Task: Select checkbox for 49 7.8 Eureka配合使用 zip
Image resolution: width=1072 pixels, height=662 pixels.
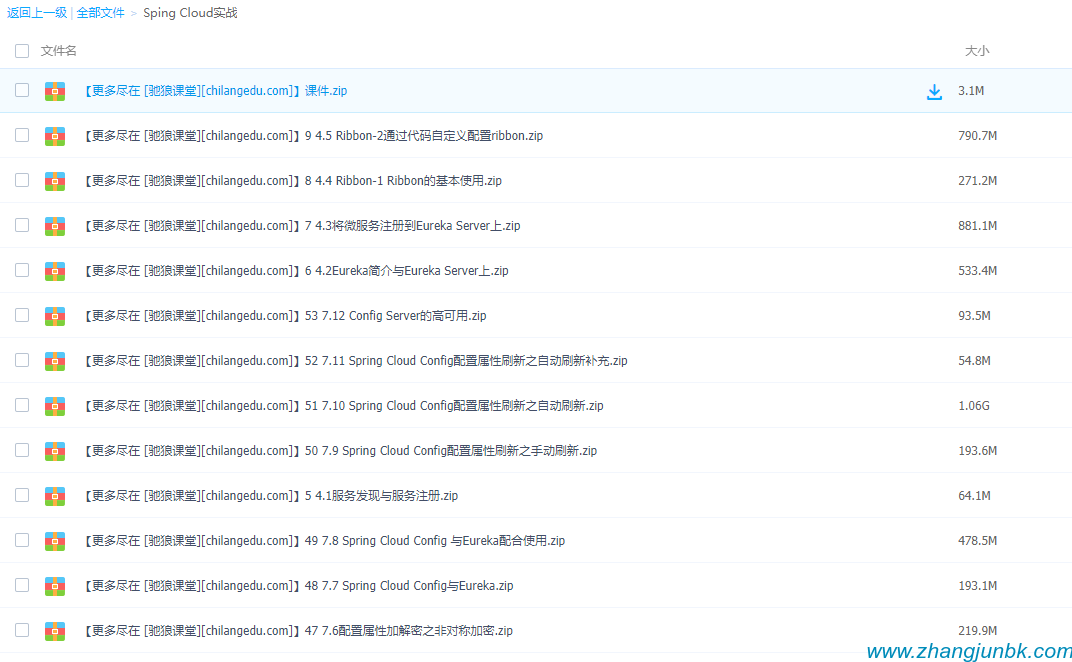Action: (22, 540)
